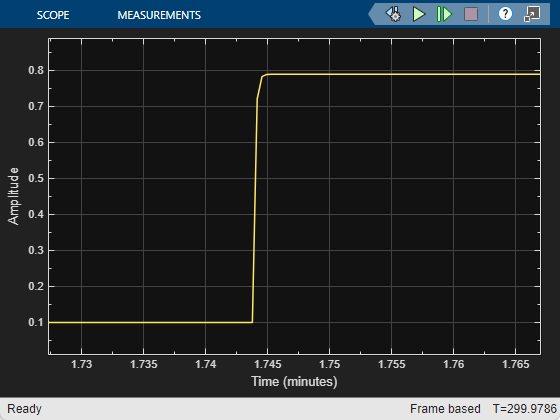Click the flat 0.1 portion of yellow trace
The width and height of the screenshot is (560, 420).
(x=150, y=322)
